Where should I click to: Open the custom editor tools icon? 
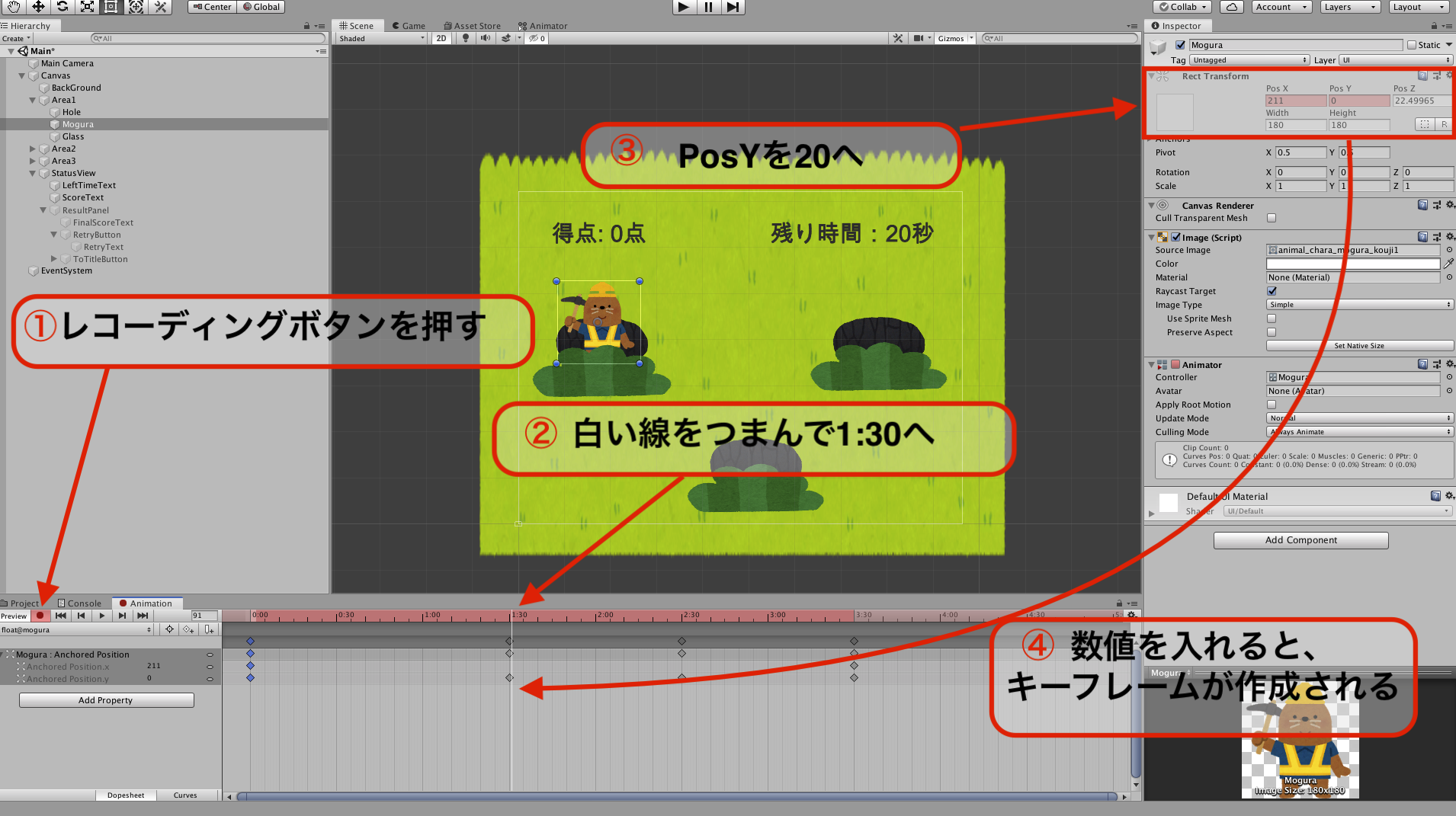tap(160, 7)
